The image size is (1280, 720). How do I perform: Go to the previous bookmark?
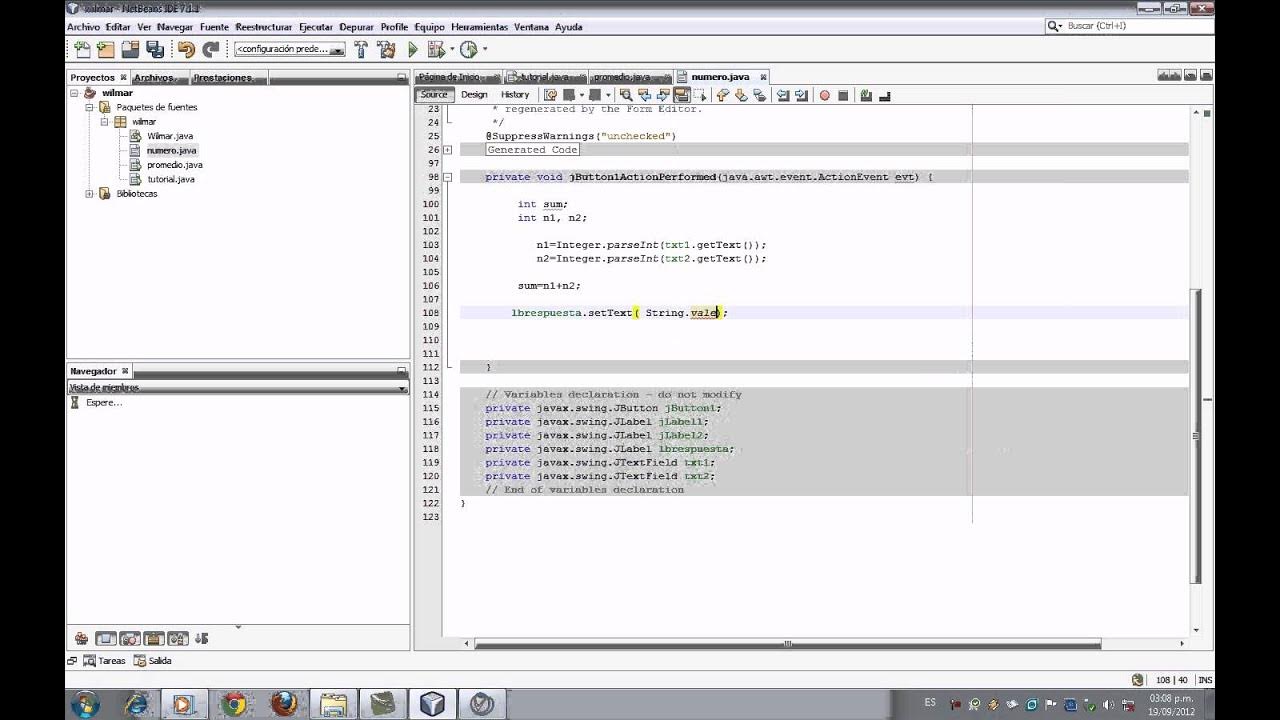[723, 96]
